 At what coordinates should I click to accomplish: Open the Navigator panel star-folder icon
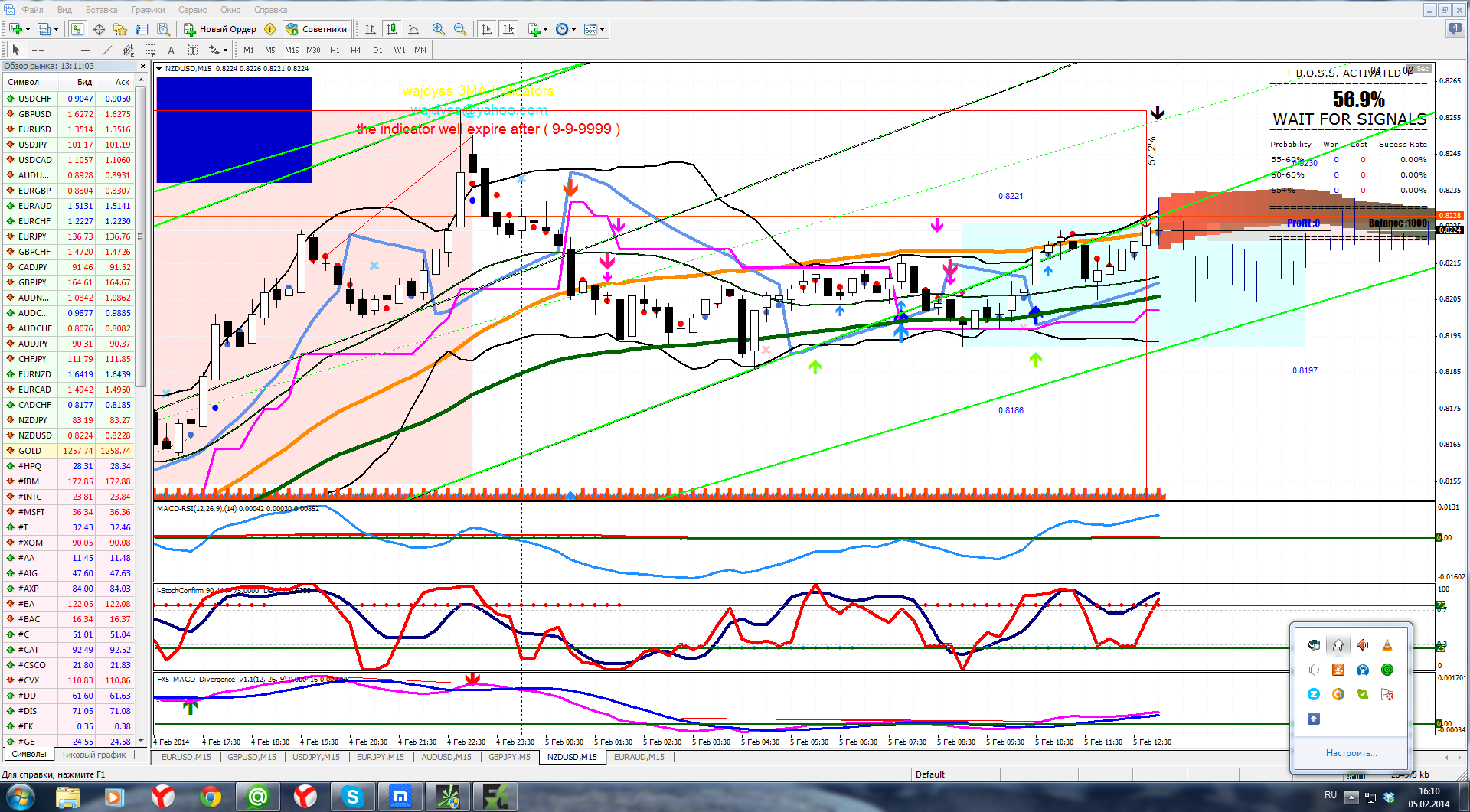(x=120, y=29)
